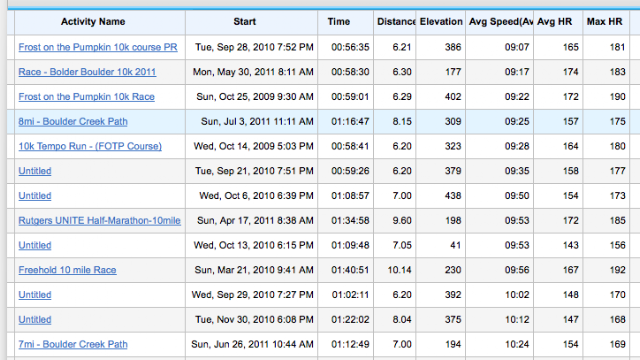
Task: Sort by Max HR column header
Action: point(604,22)
